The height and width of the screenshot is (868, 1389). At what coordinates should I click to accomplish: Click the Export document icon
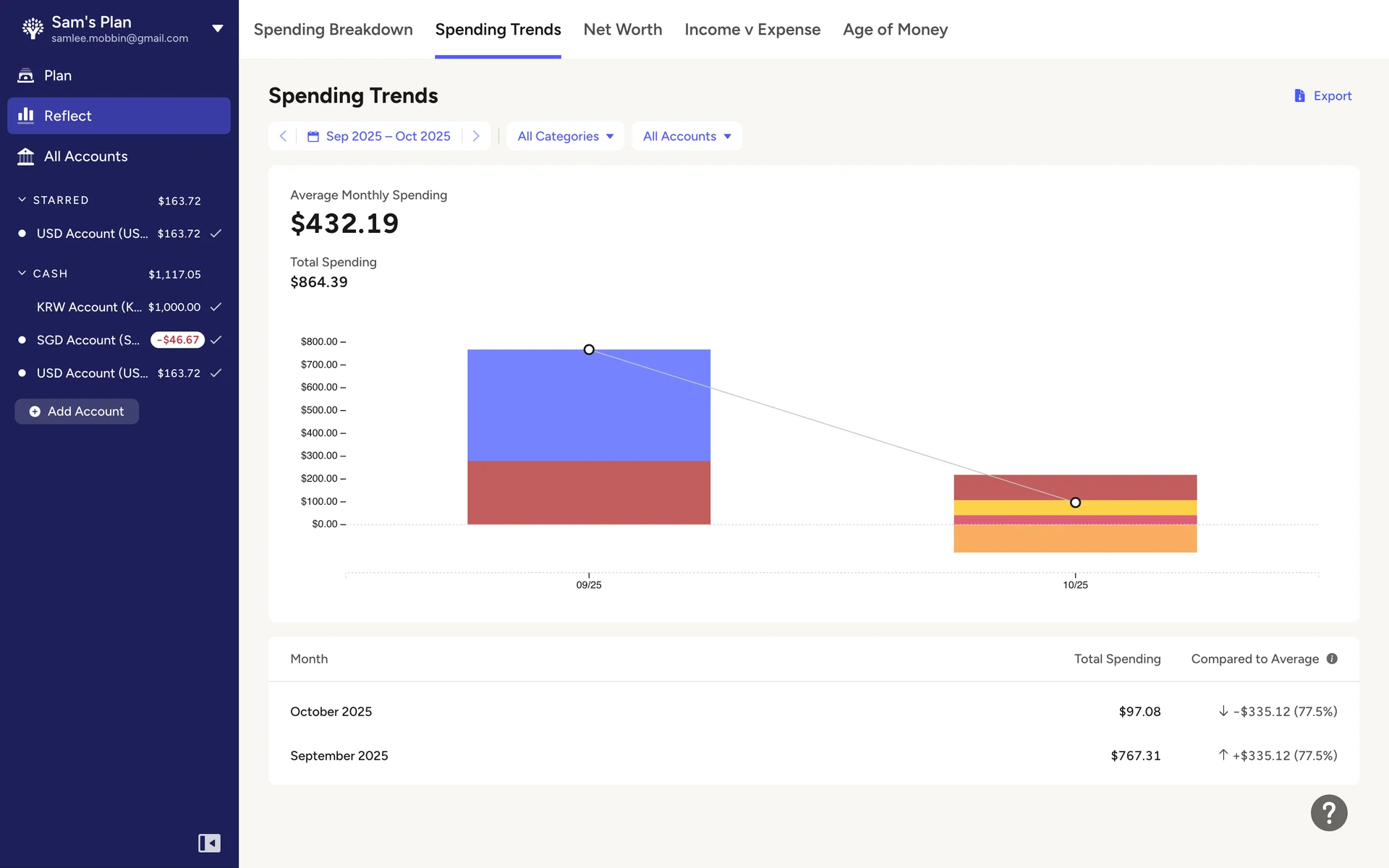[x=1299, y=95]
